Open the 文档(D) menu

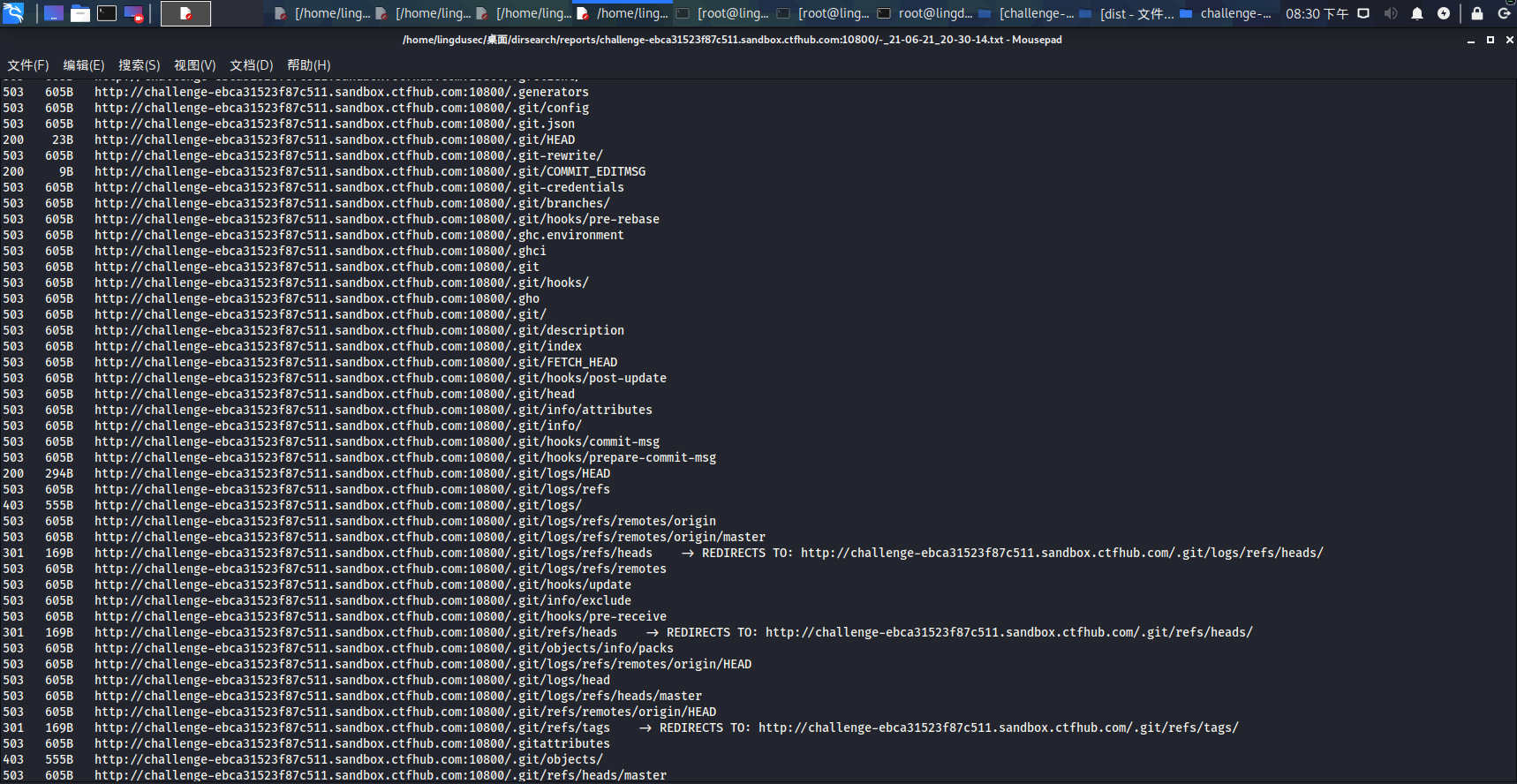252,65
